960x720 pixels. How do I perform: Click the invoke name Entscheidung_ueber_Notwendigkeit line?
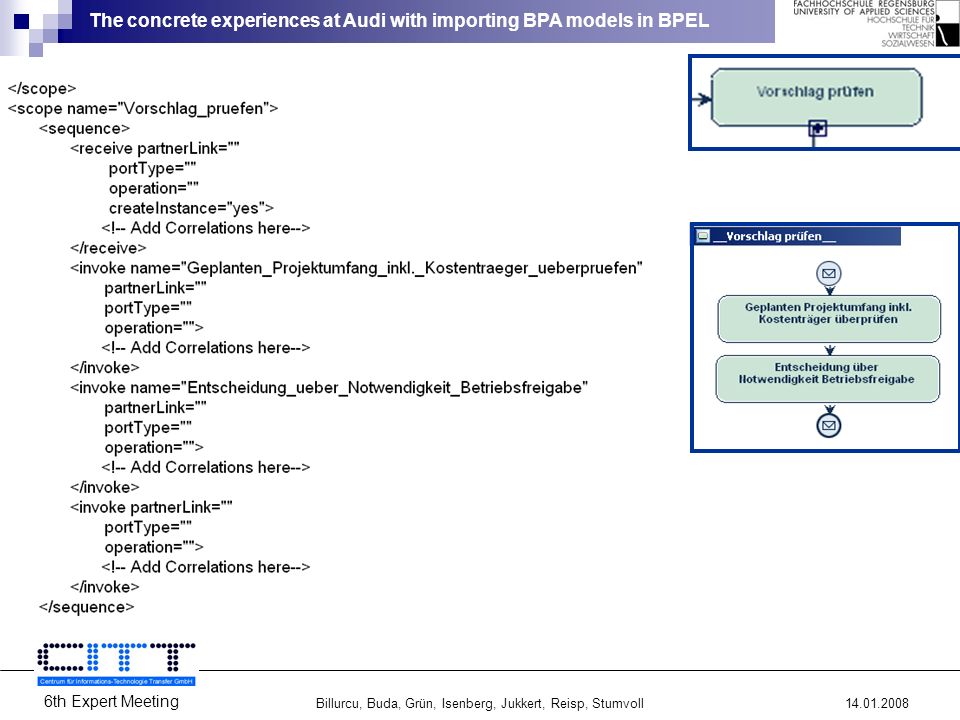click(329, 388)
